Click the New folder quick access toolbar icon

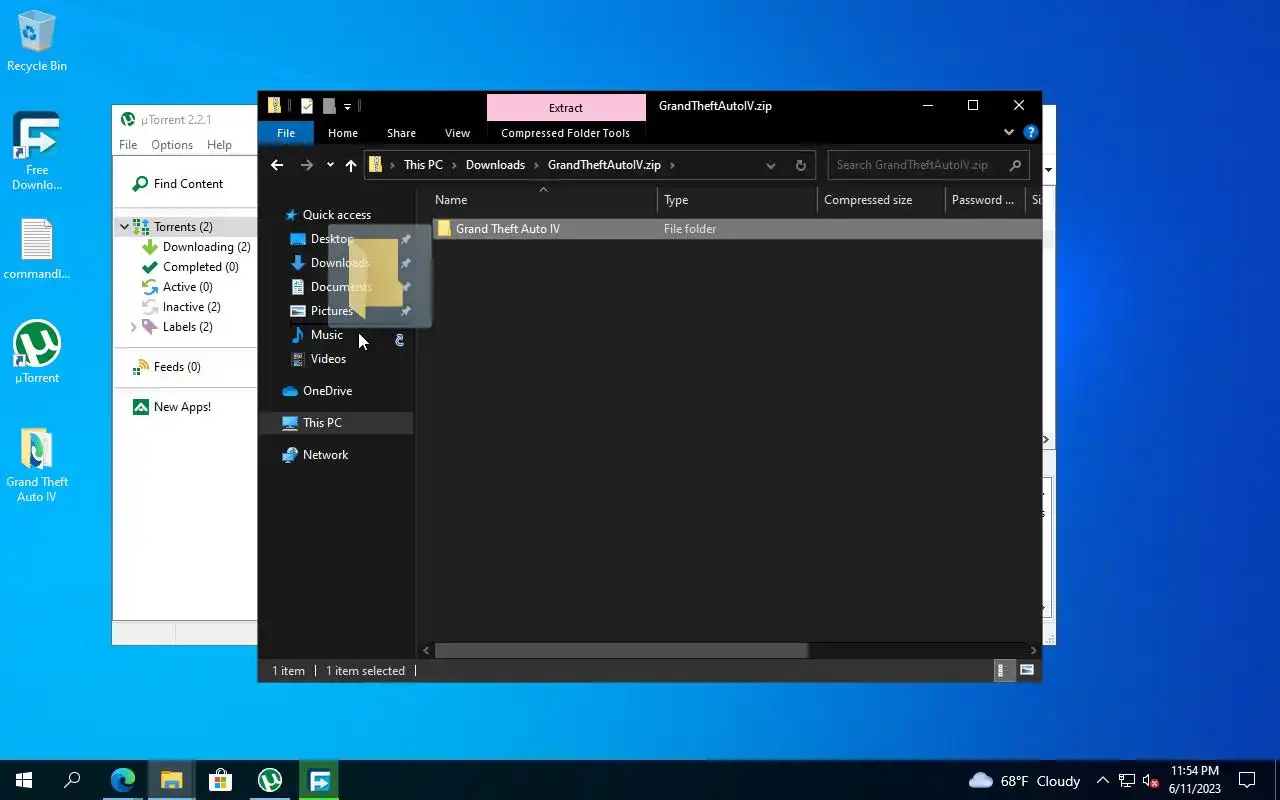328,106
